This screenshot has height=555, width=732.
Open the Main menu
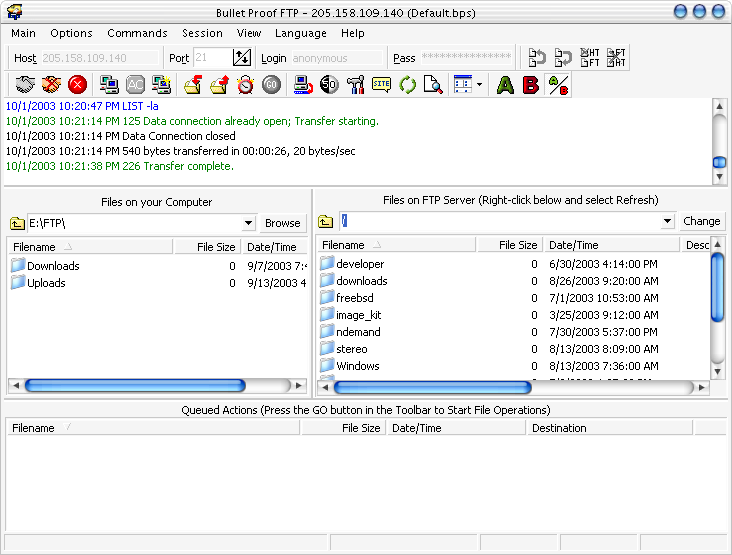[x=23, y=33]
